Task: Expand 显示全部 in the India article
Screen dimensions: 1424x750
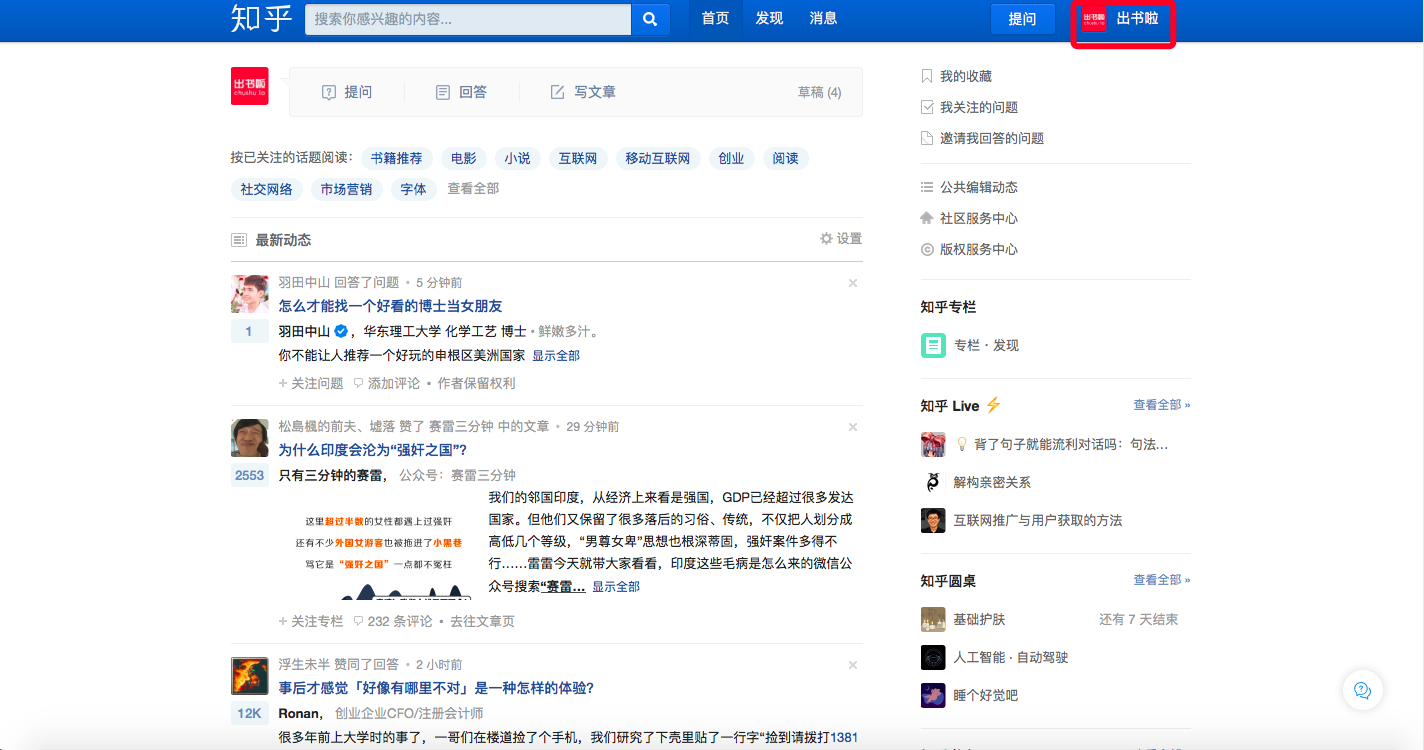Action: point(616,587)
